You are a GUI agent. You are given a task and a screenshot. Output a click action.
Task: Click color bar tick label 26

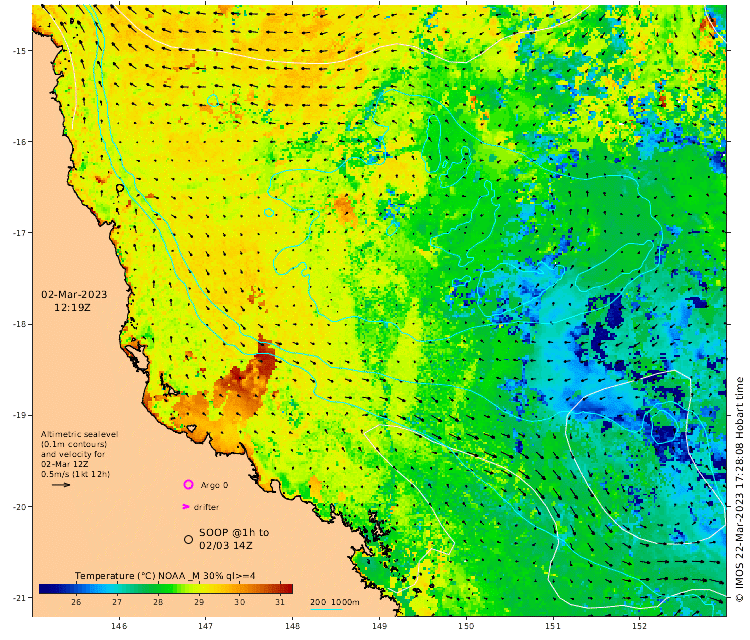coord(76,602)
